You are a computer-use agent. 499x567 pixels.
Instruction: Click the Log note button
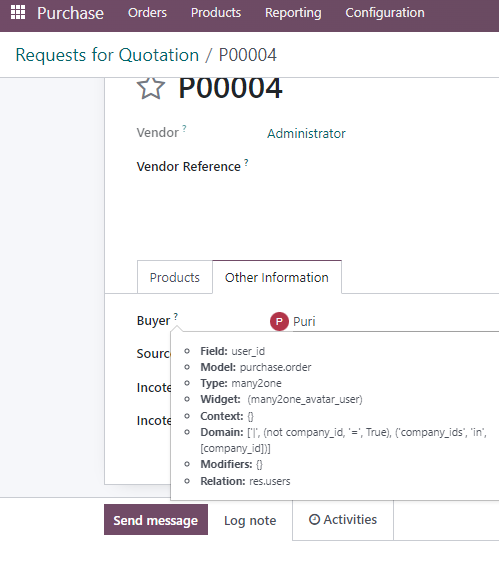tap(250, 521)
